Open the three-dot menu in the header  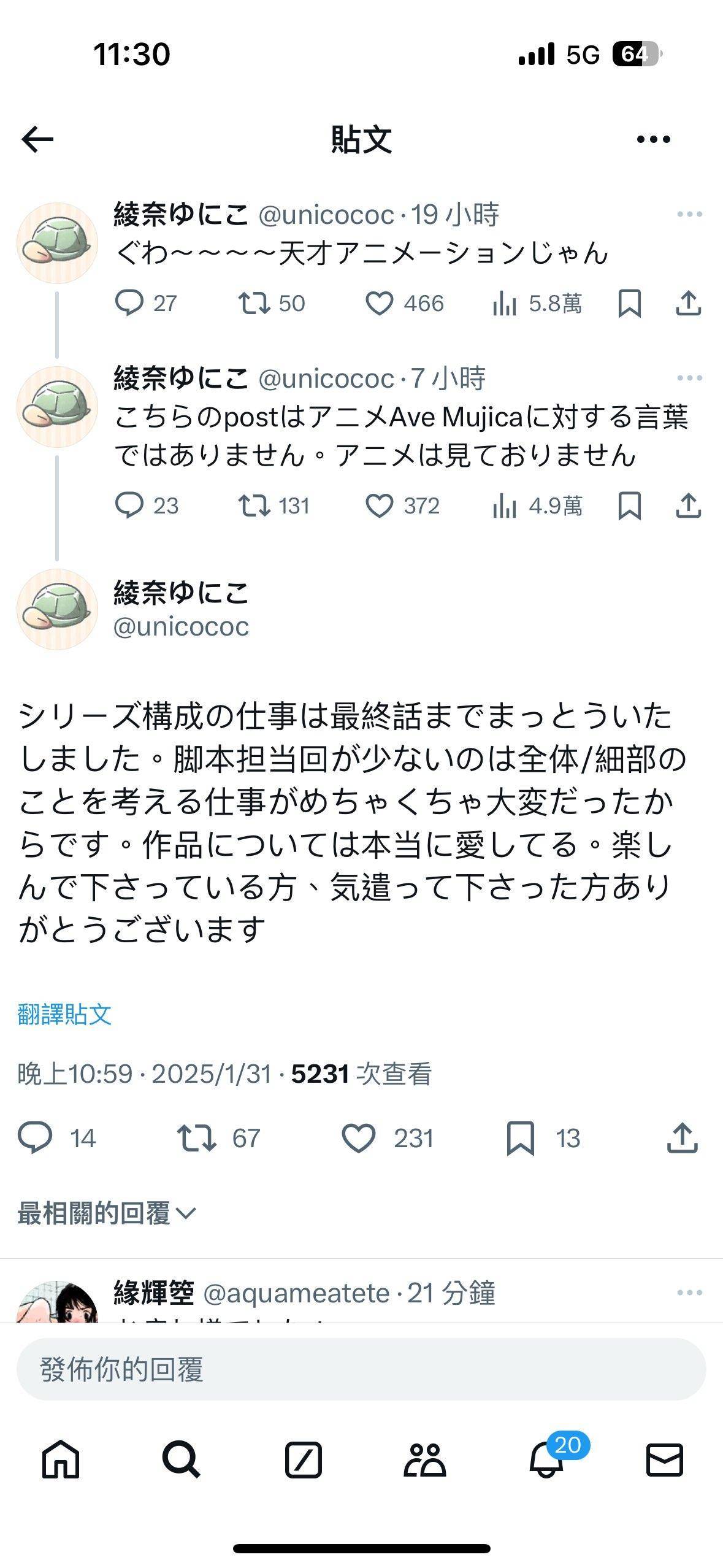(x=653, y=139)
